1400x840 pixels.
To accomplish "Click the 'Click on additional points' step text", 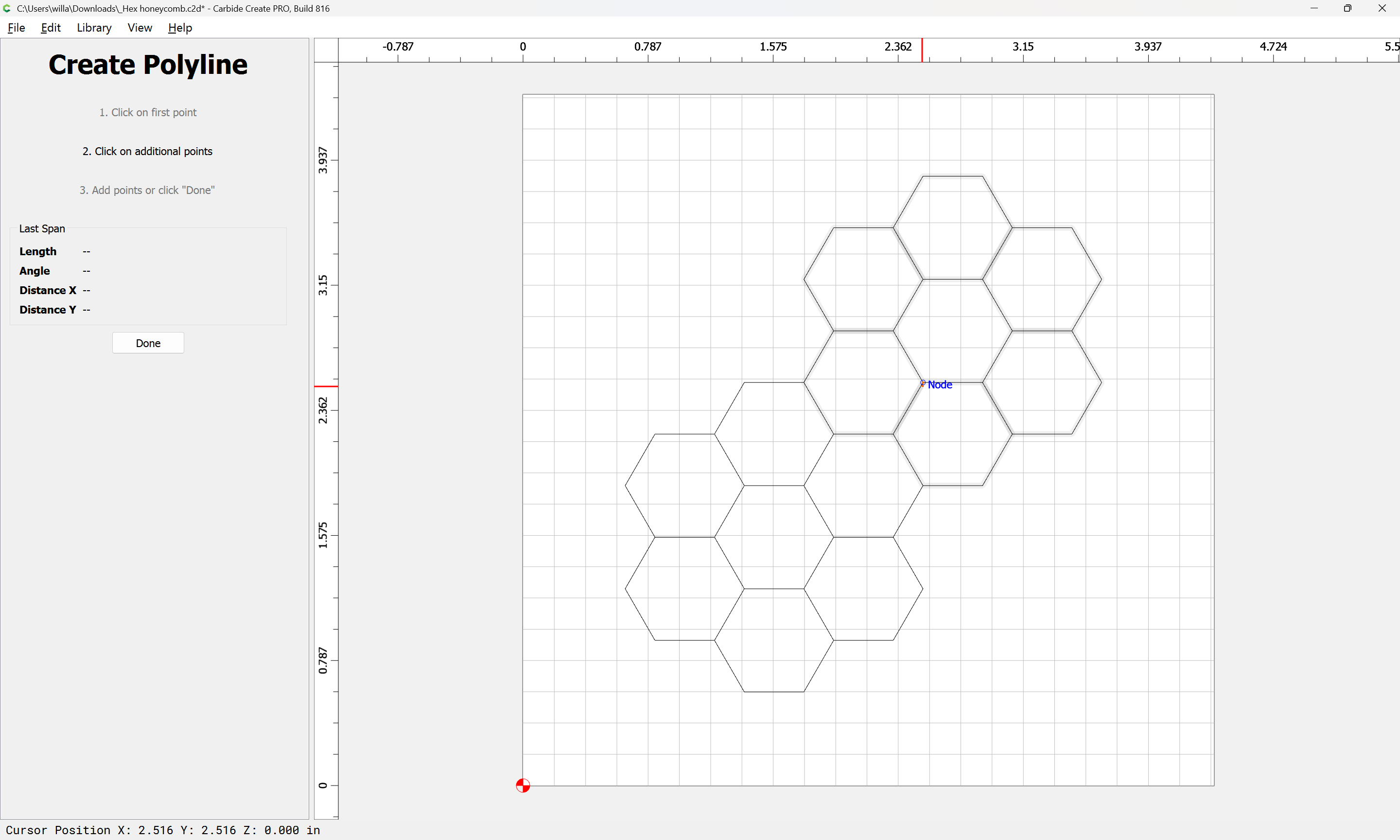I will pyautogui.click(x=147, y=151).
